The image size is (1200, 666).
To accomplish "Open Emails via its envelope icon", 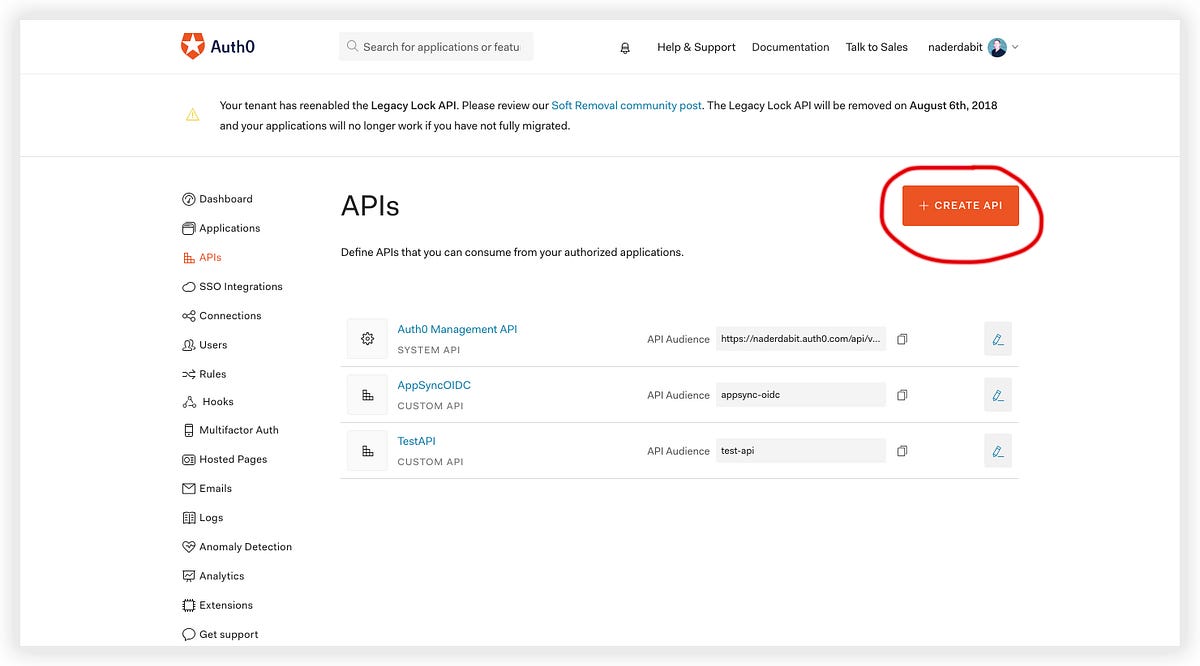I will [189, 488].
